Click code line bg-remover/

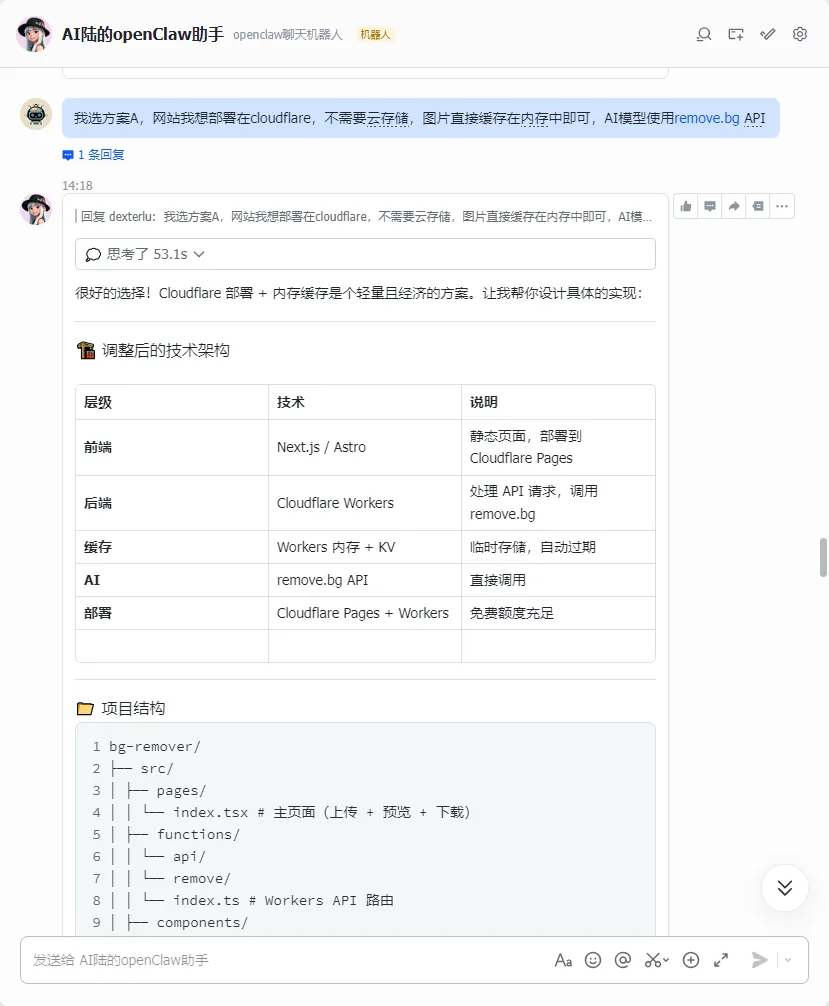155,747
